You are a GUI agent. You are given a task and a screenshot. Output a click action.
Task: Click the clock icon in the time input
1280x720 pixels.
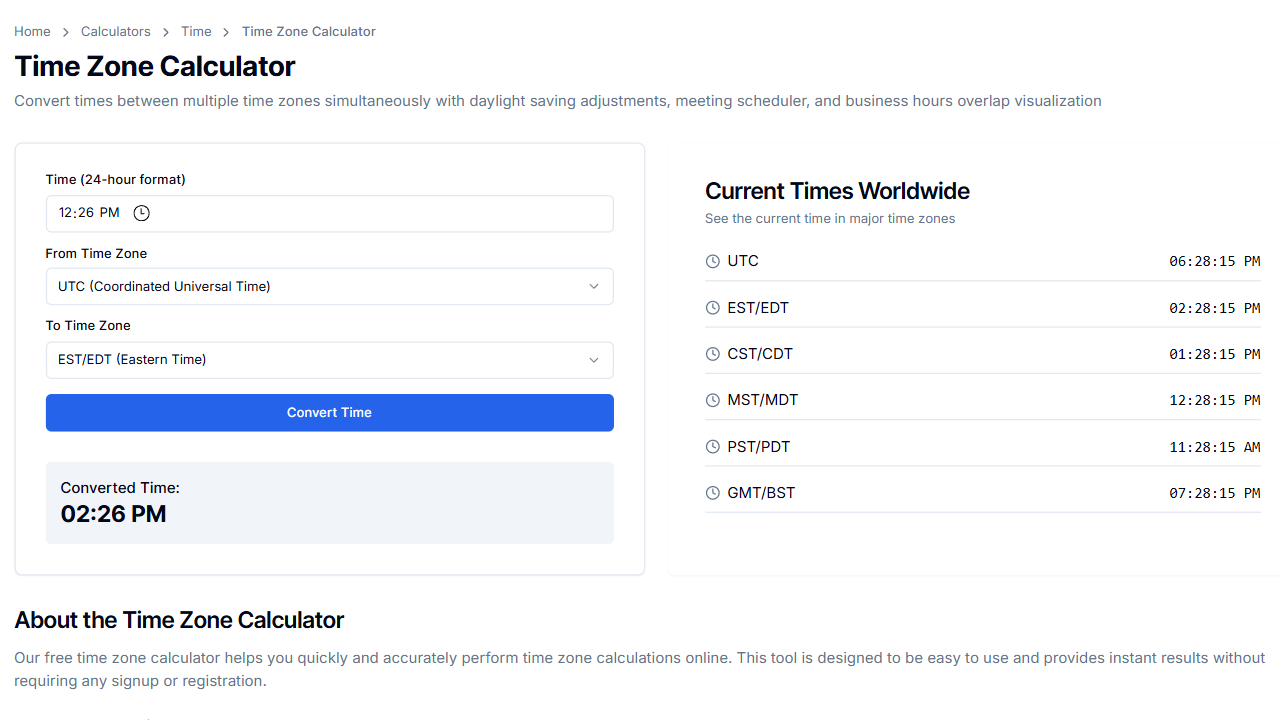click(141, 213)
